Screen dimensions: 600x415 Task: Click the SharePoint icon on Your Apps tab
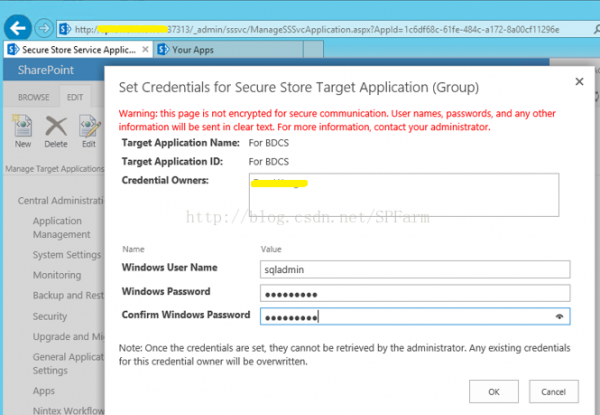[163, 49]
